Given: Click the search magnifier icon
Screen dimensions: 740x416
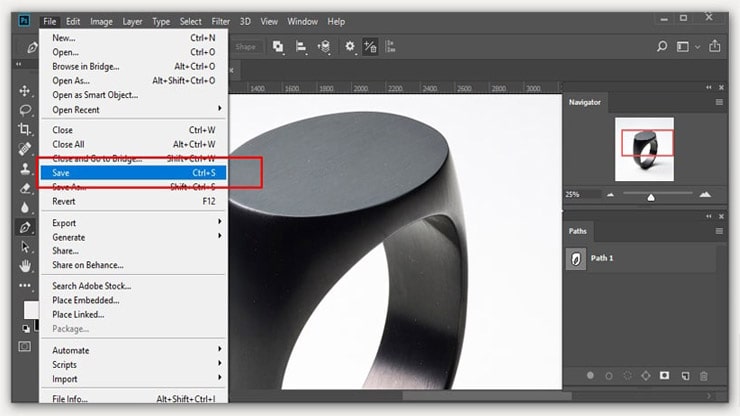Looking at the screenshot, I should coord(662,46).
